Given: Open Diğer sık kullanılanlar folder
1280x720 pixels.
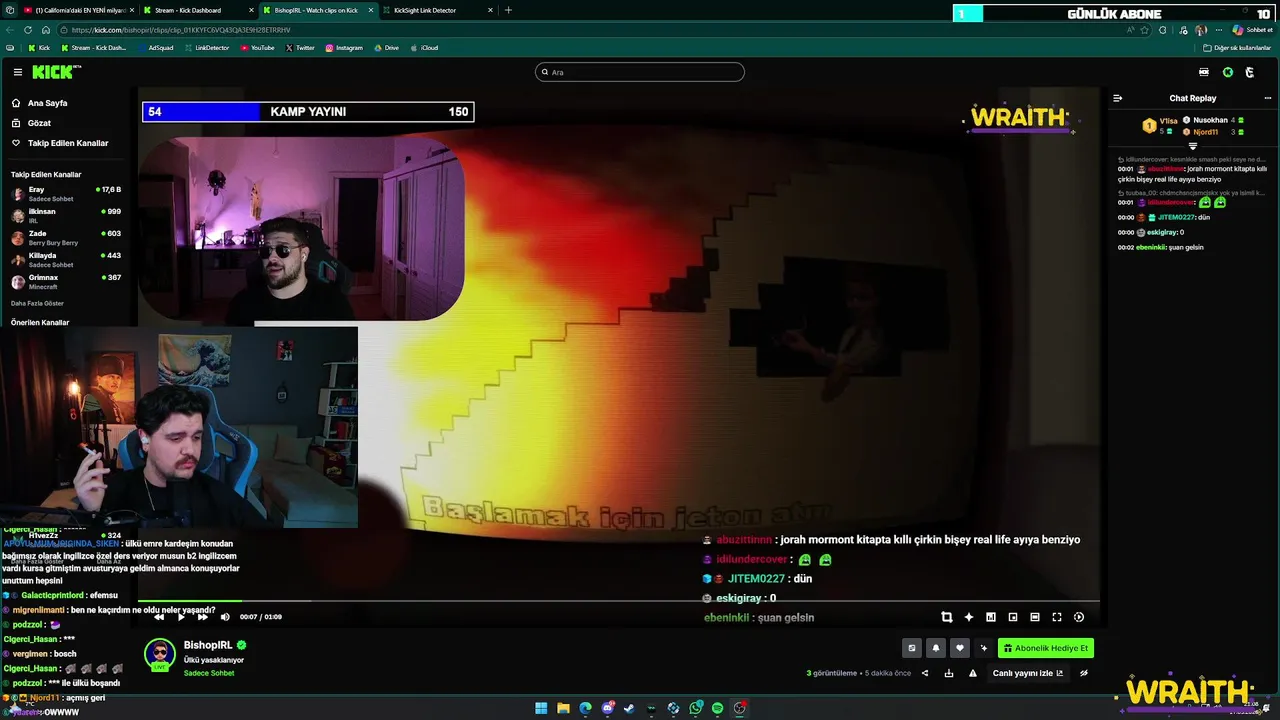Looking at the screenshot, I should click(1237, 47).
